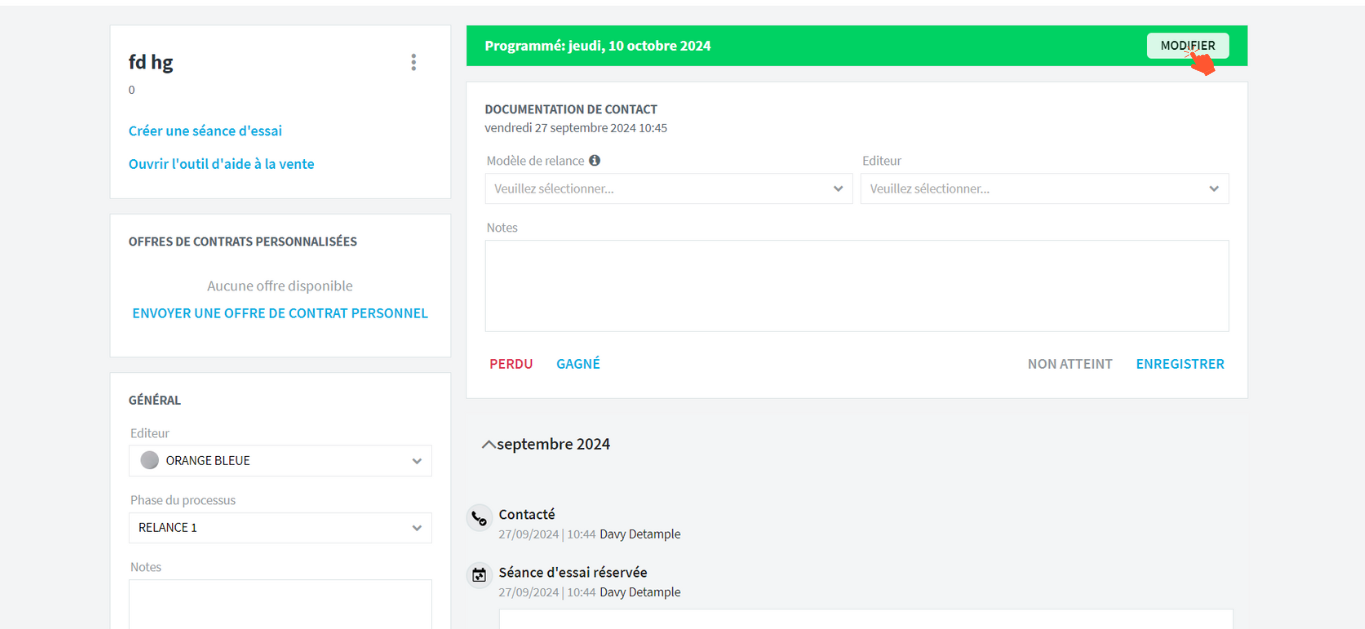Click the GÉNÉRAL section heading
Viewport: 1365px width, 629px height.
[155, 400]
